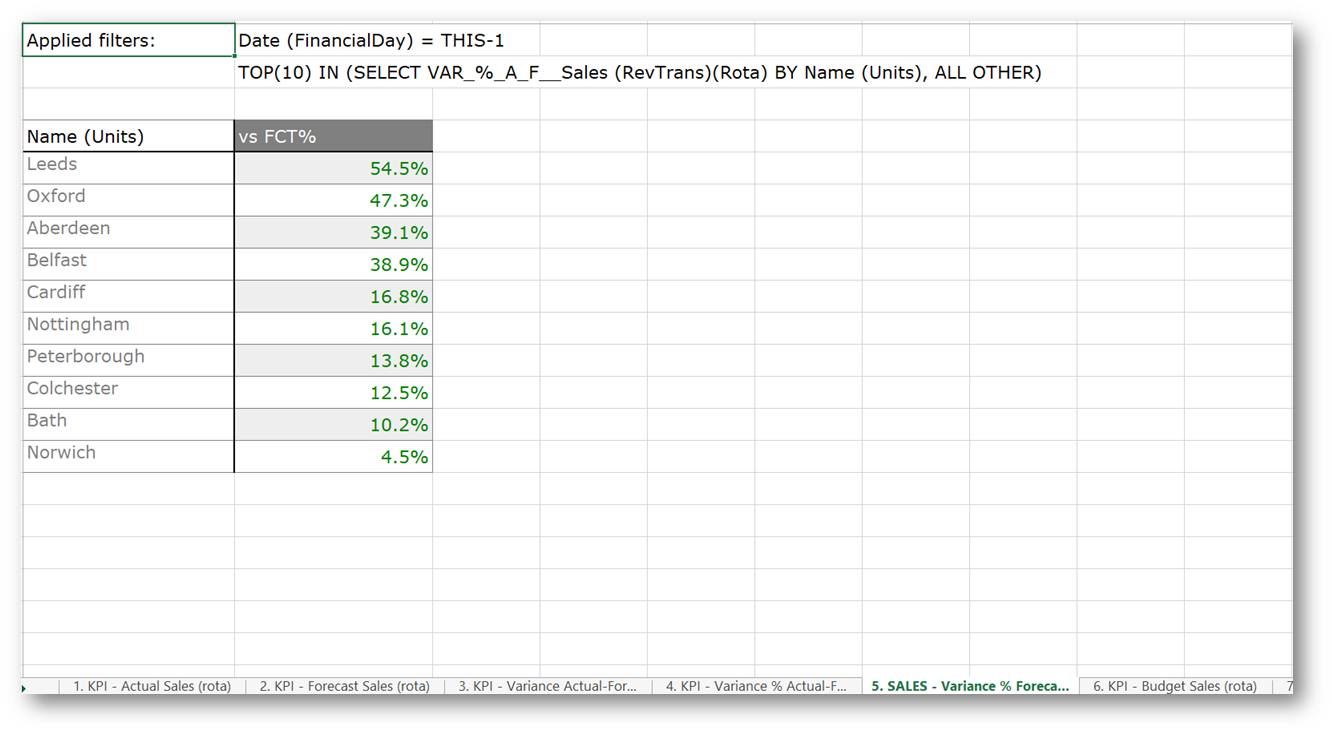Click the partially visible sheet tab 7
The width and height of the screenshot is (1335, 729).
click(x=1287, y=686)
